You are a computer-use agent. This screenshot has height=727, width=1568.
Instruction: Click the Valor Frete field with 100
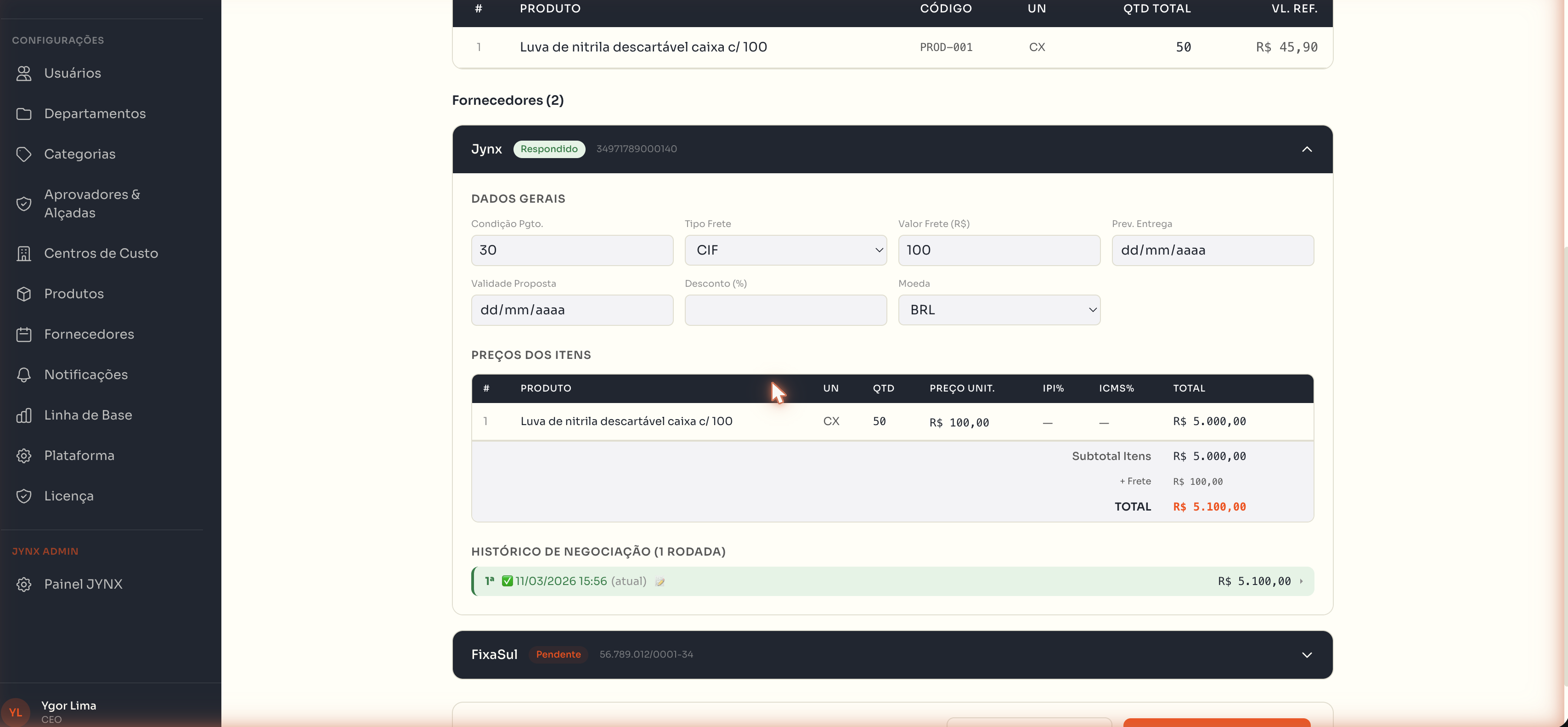(x=999, y=250)
